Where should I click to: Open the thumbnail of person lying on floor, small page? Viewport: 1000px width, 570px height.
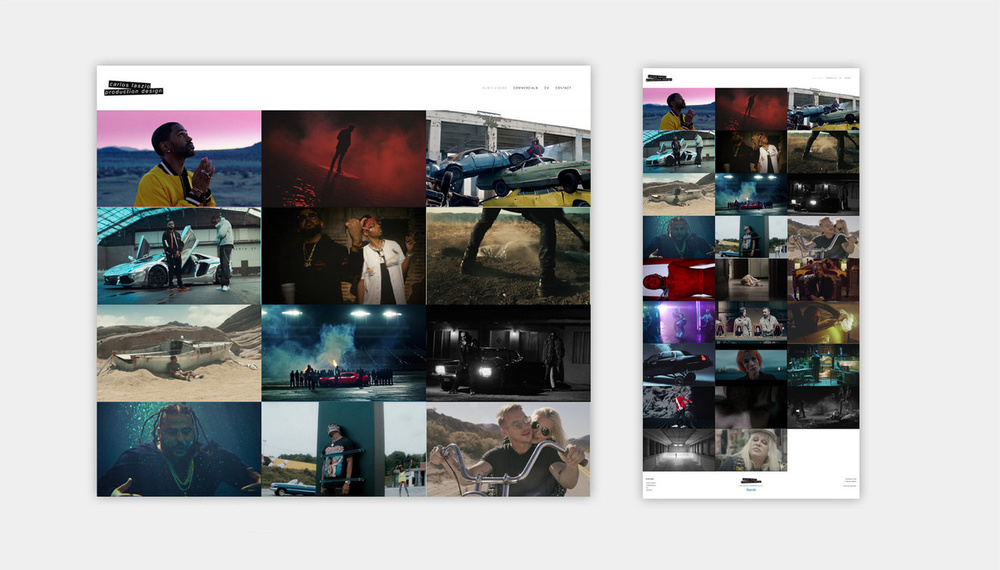coord(751,280)
